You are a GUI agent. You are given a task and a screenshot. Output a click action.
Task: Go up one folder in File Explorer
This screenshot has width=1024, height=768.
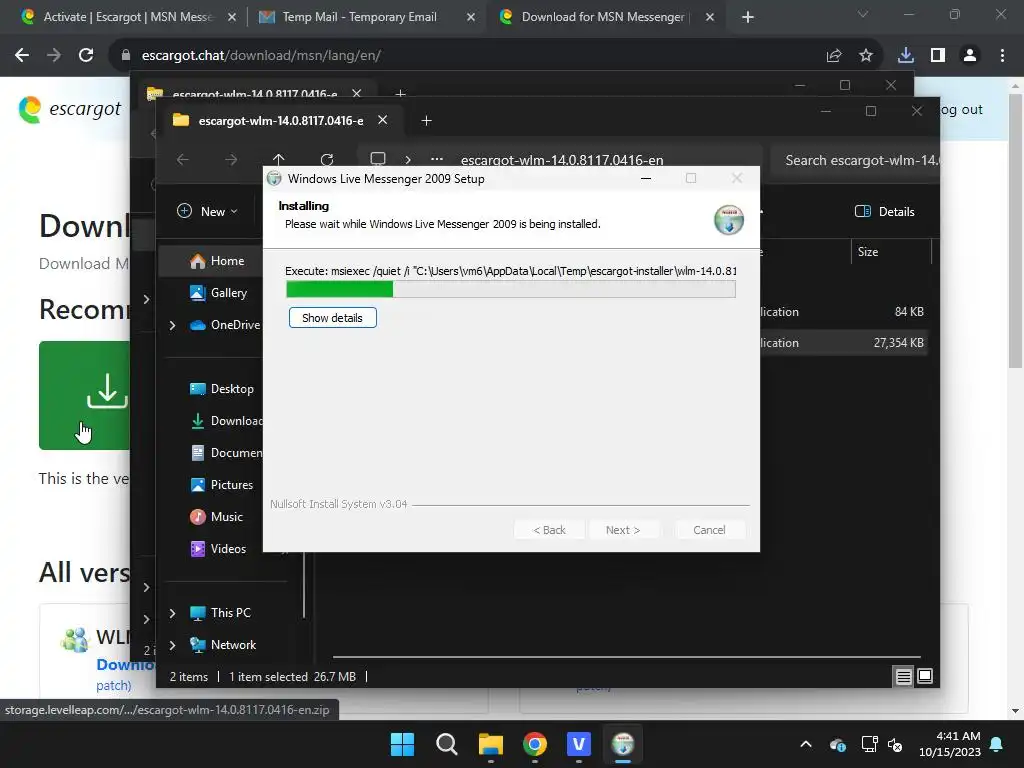click(278, 159)
